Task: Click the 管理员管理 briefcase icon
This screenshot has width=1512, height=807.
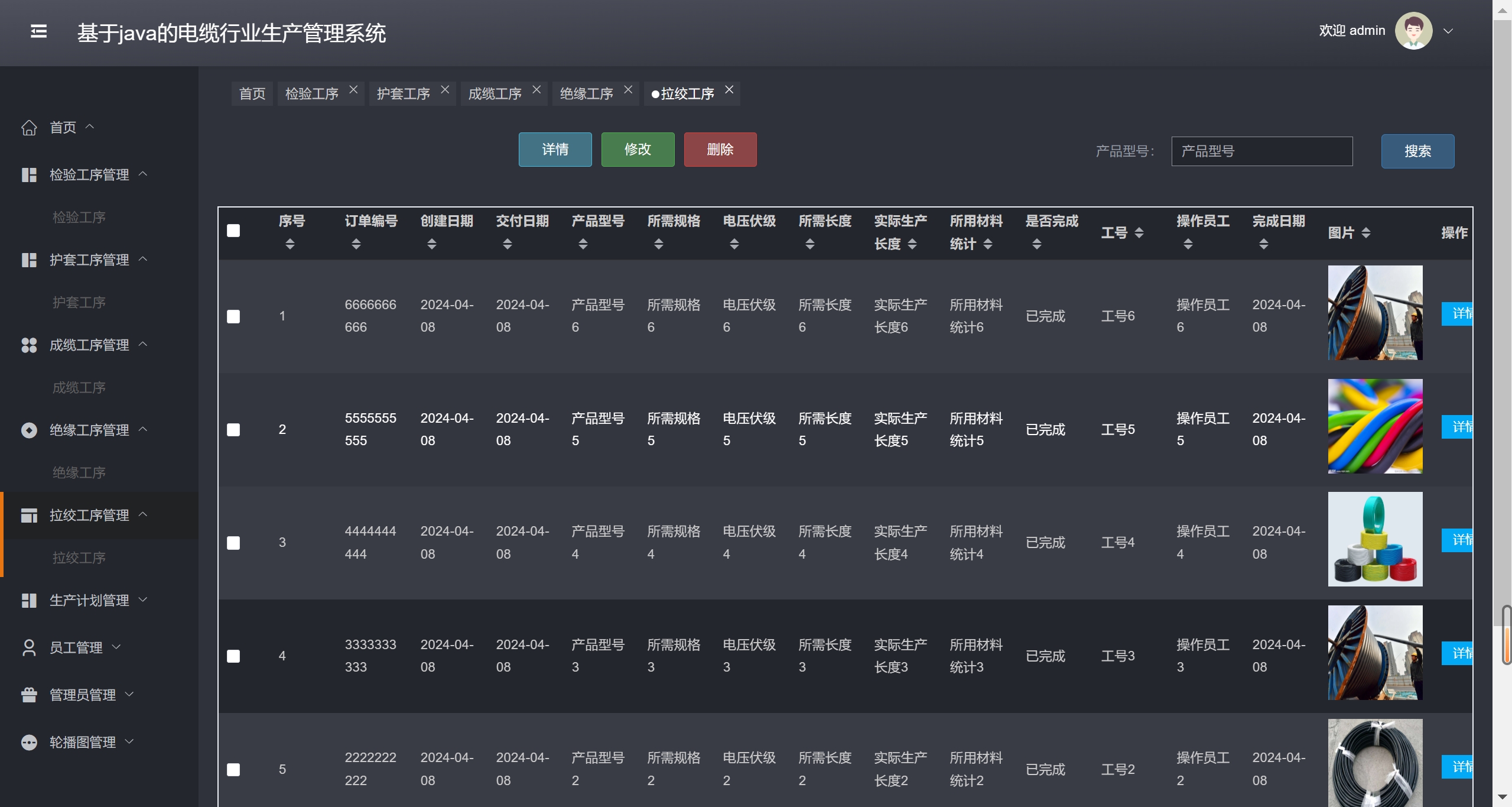Action: 29,695
